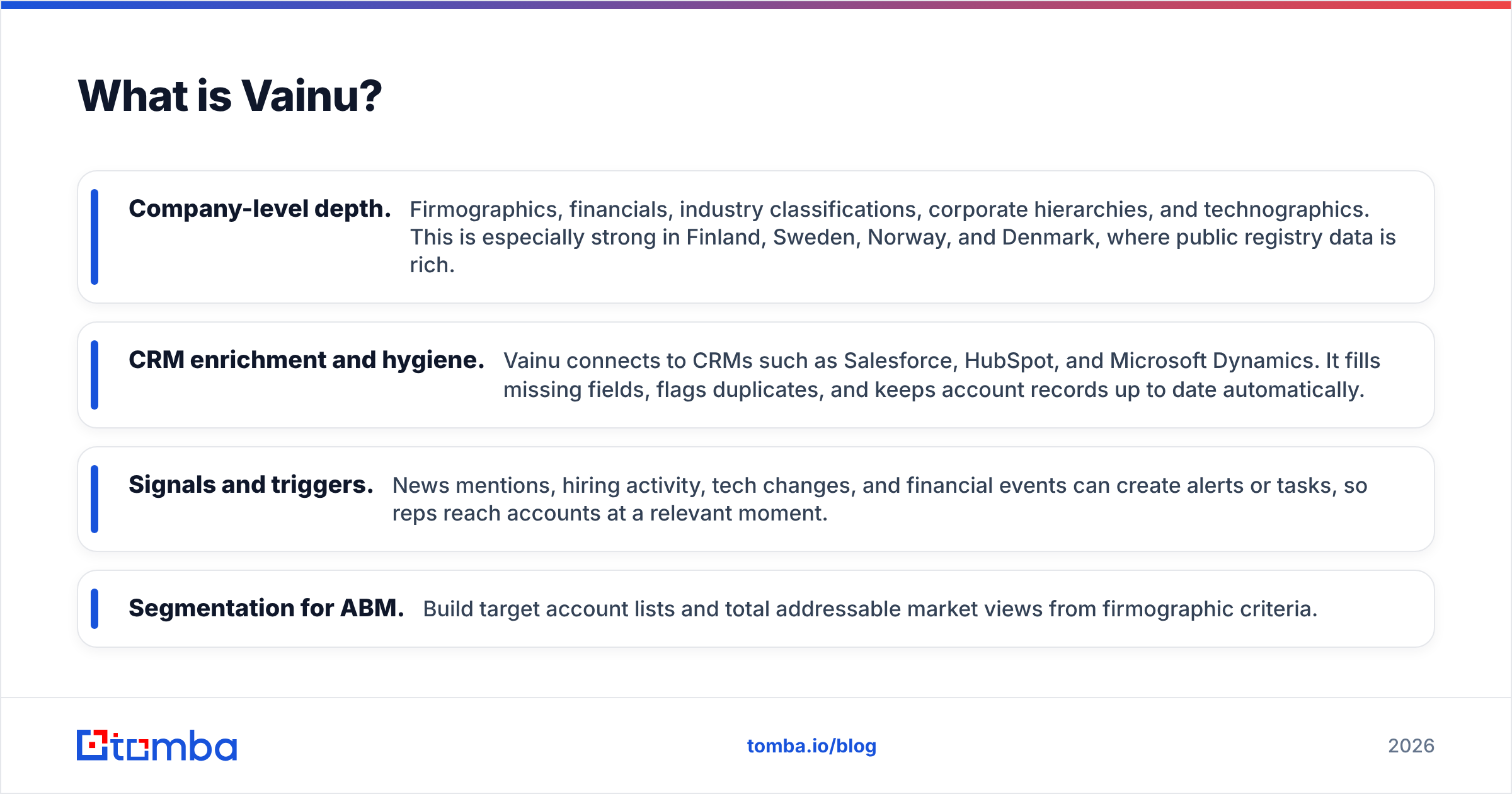Click blue accent bar beside CRM enrichment
Screen dimensions: 1512x794
tap(94, 375)
